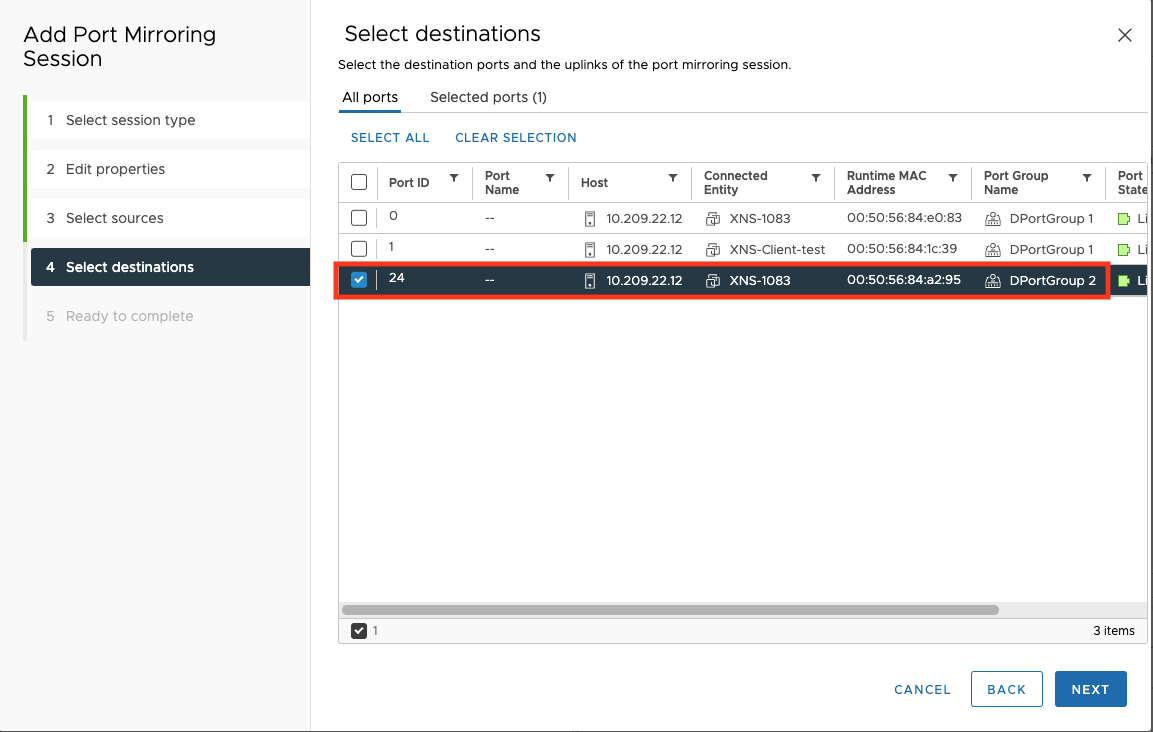The image size is (1153, 732).
Task: Click the port state icon in Port ID 1 row
Action: [x=1123, y=250]
